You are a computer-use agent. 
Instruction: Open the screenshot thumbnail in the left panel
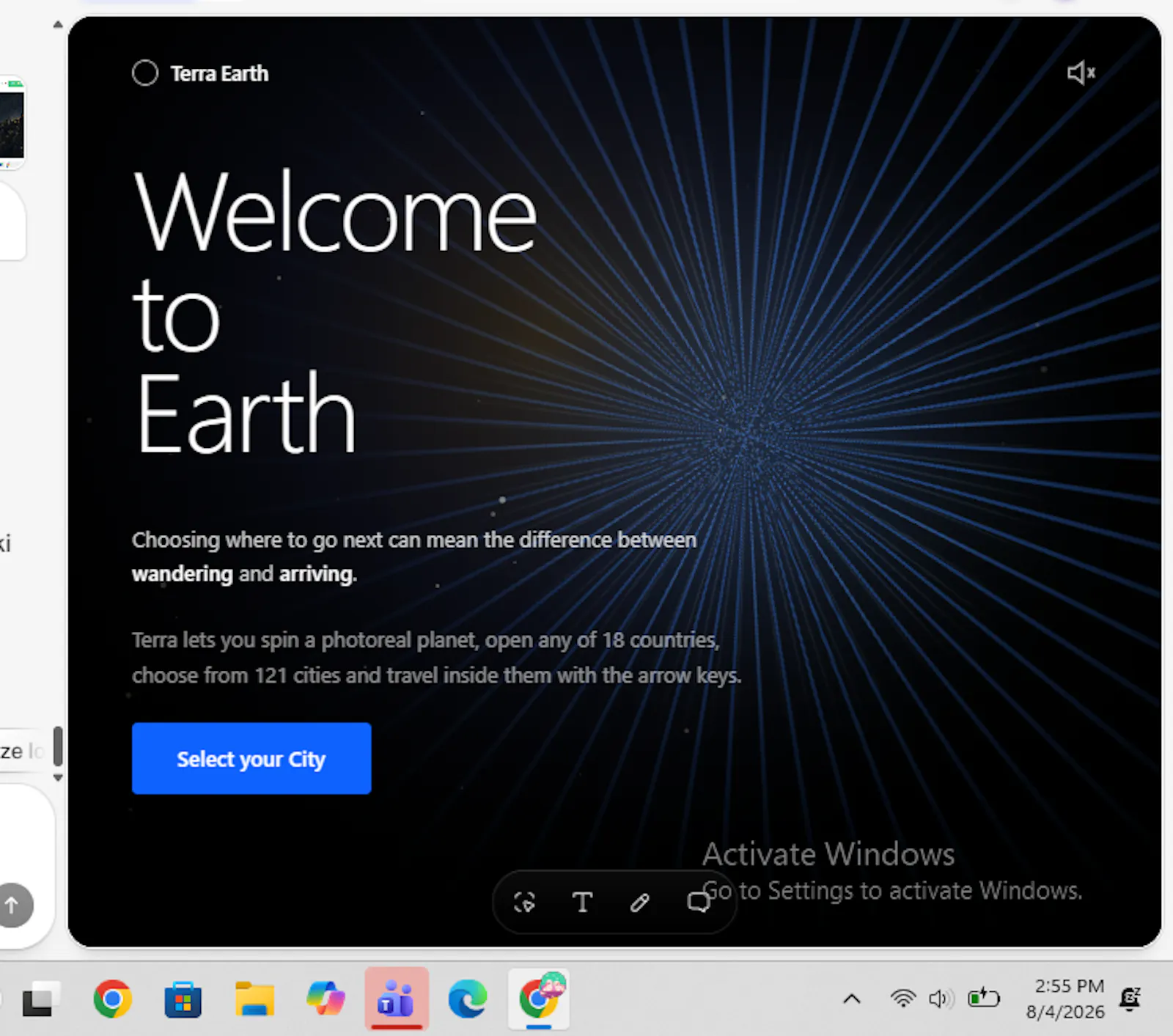tap(12, 122)
